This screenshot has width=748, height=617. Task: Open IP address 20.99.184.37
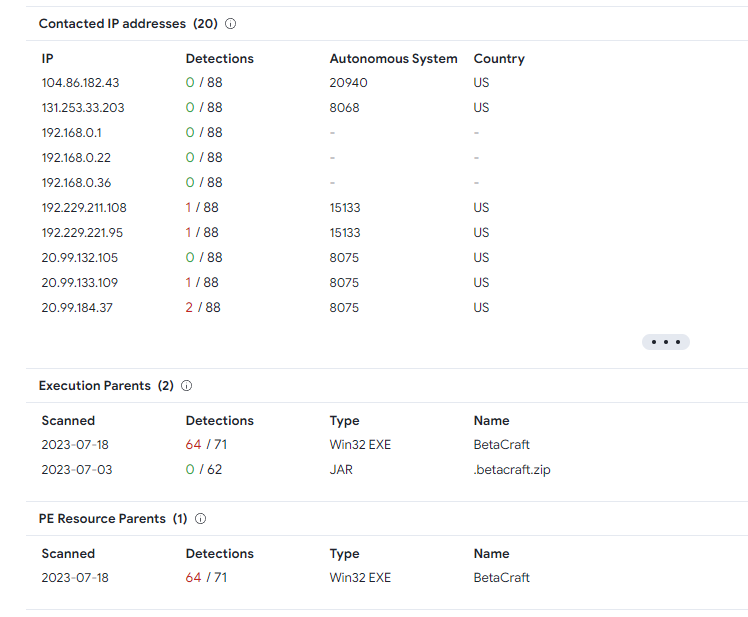click(77, 308)
